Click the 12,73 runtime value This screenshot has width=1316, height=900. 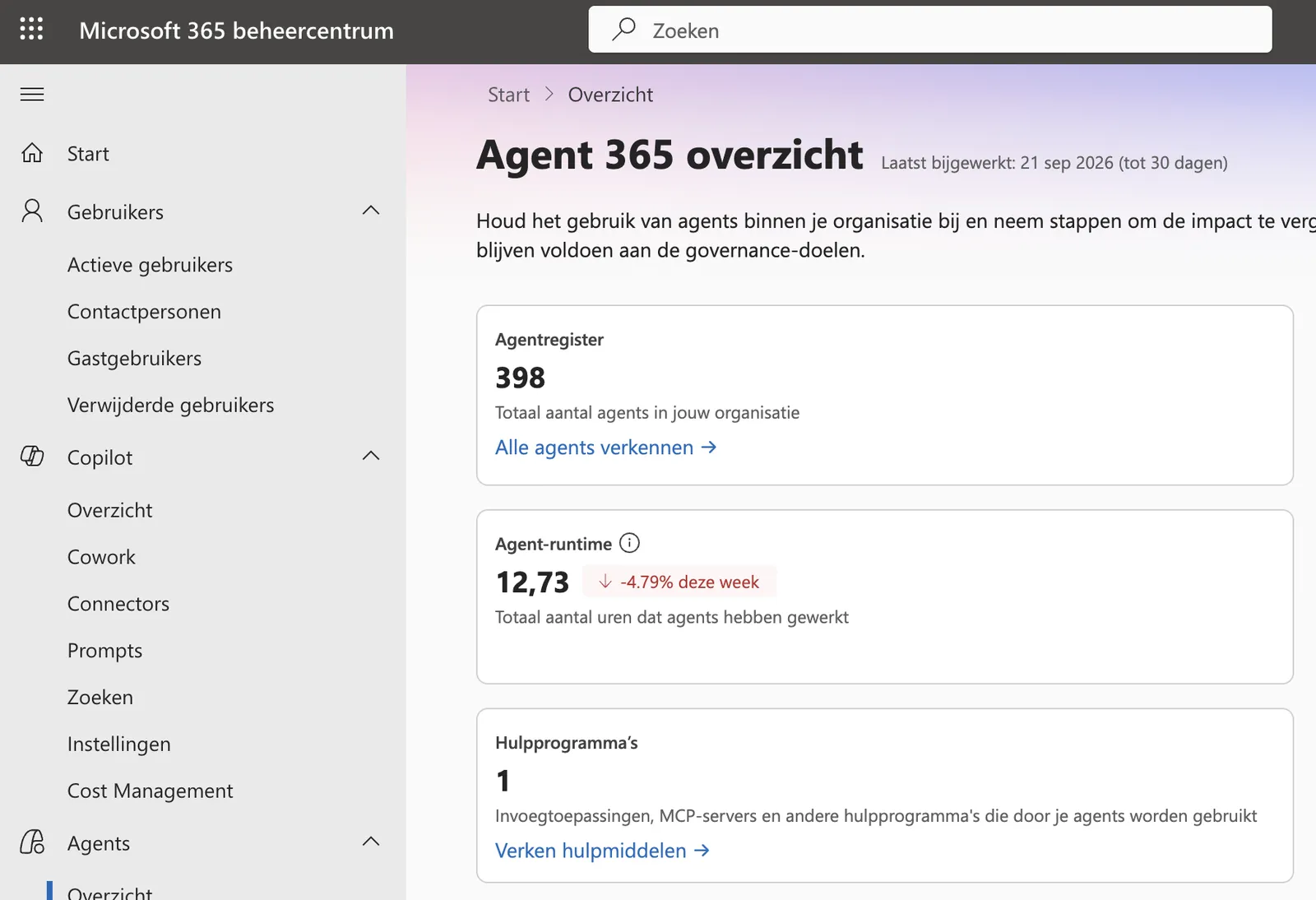pyautogui.click(x=532, y=582)
